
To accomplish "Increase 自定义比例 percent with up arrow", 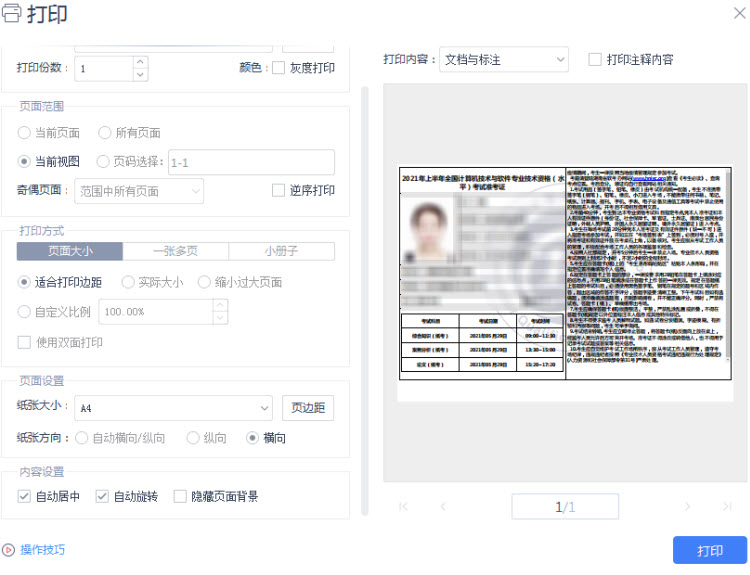I will click(220, 305).
